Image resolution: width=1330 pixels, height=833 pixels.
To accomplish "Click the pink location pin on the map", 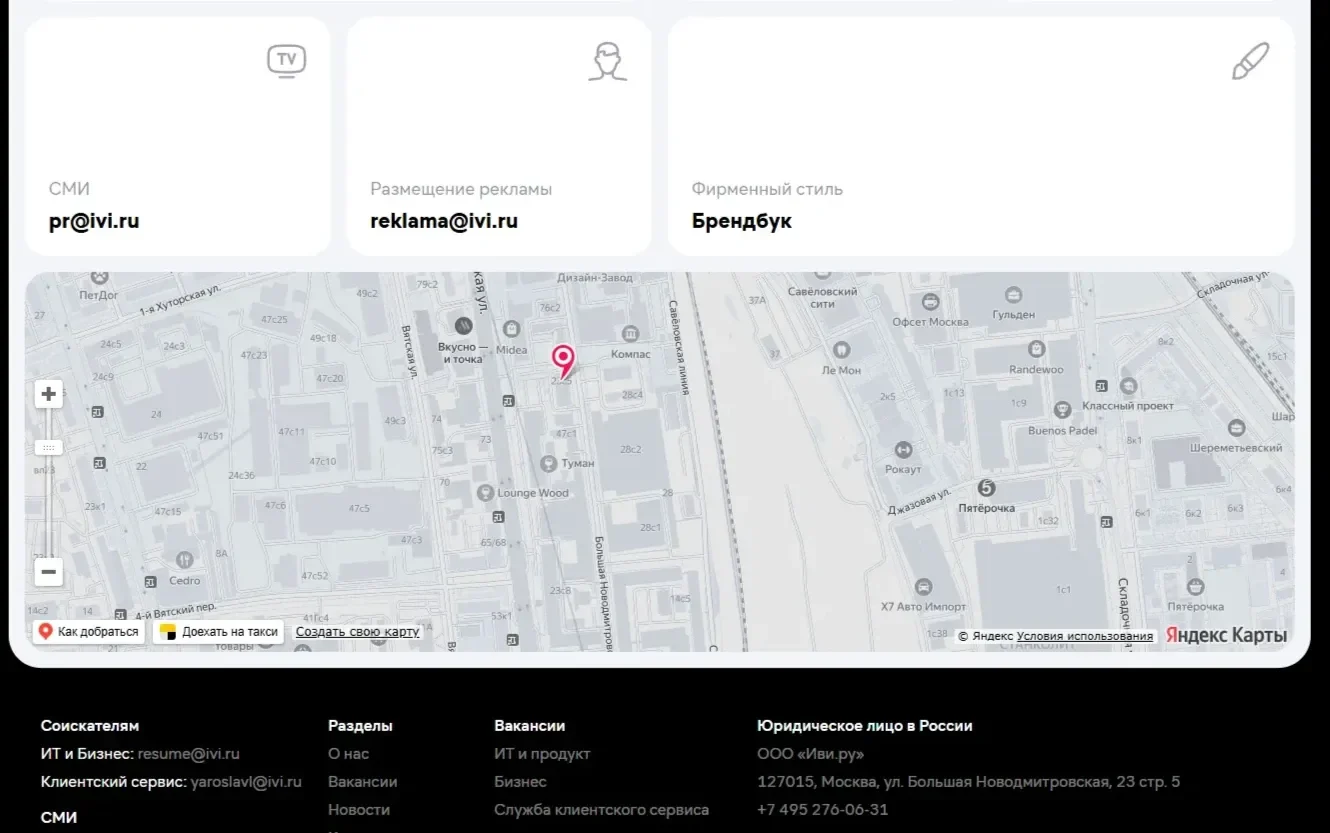I will (x=564, y=360).
